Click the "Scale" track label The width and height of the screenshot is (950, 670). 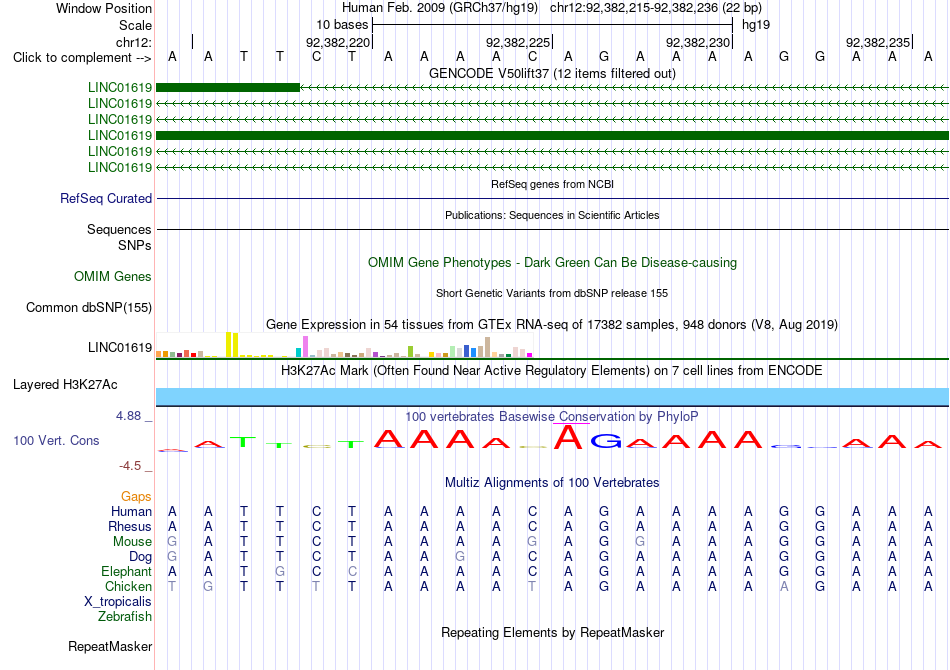tap(135, 25)
